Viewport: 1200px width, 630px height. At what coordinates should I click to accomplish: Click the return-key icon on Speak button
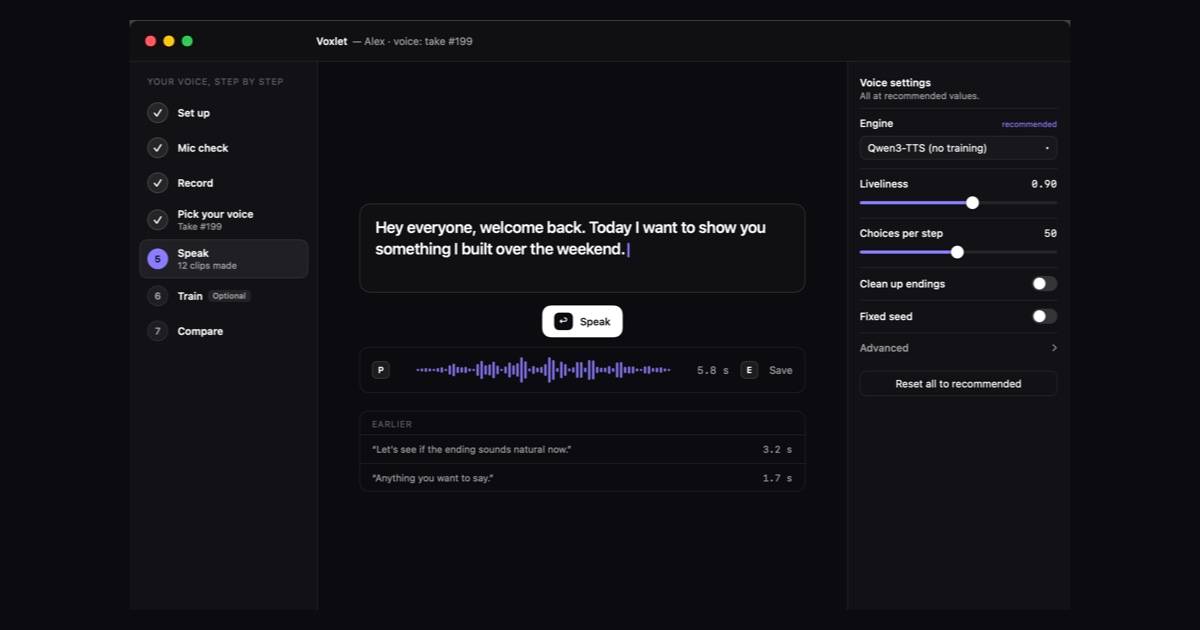(x=563, y=321)
